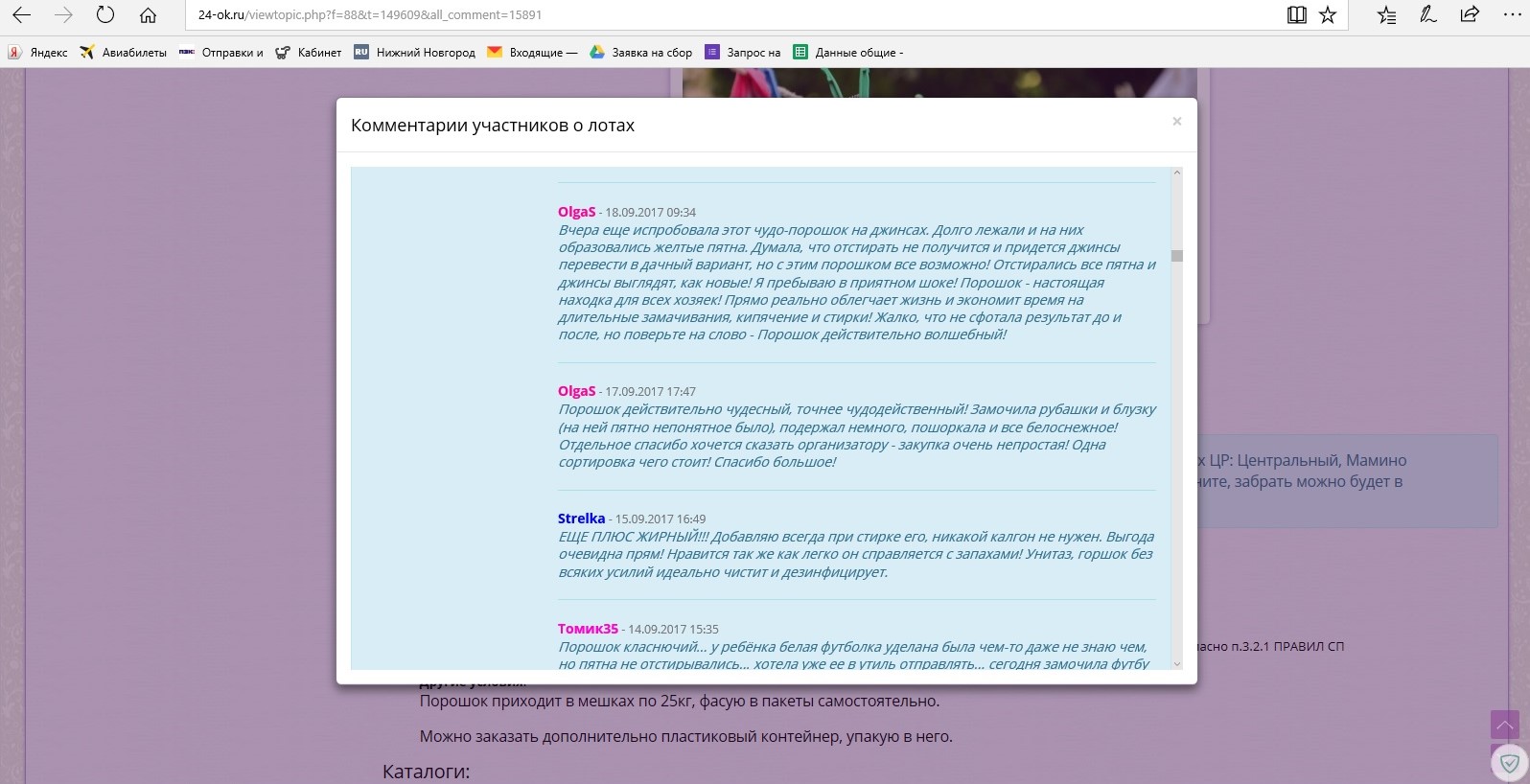The width and height of the screenshot is (1530, 784).
Task: Open the Нижний Новгород bookmark
Action: pos(415,53)
